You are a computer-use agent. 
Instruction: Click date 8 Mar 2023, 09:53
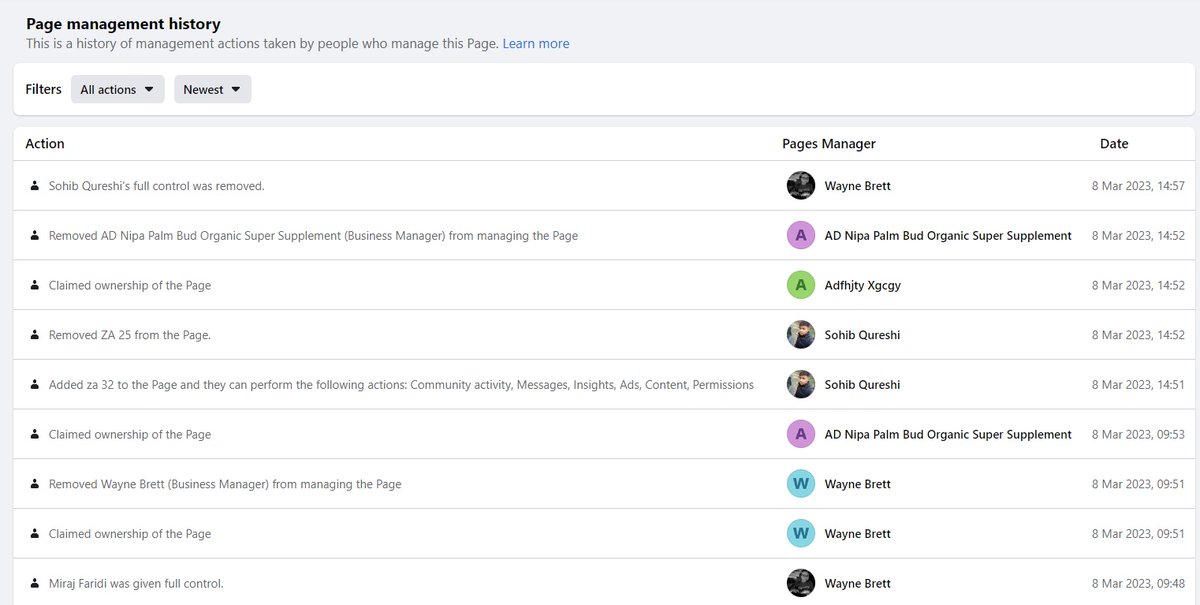[1138, 434]
